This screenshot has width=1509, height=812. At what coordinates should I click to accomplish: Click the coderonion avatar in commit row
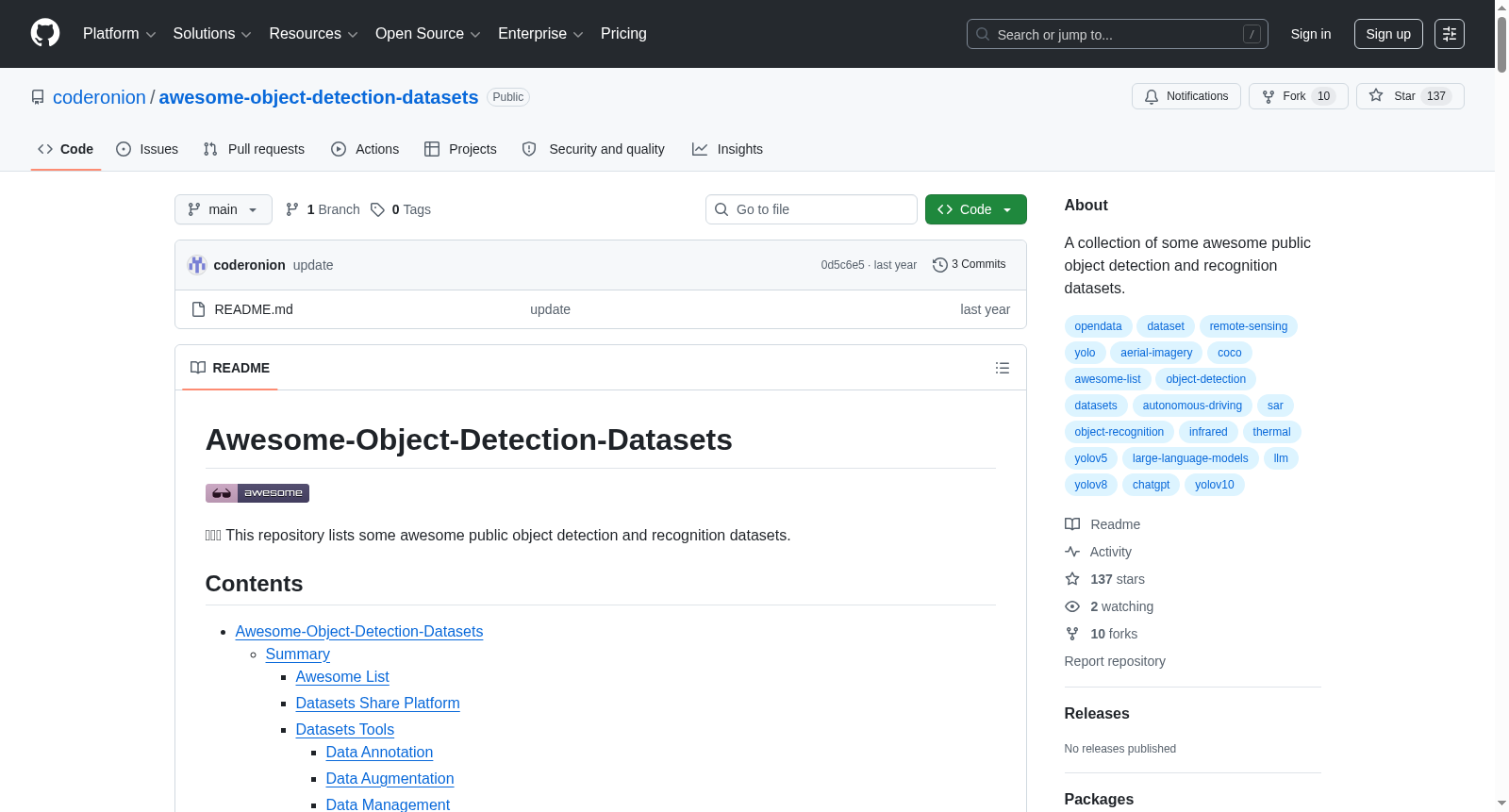point(197,265)
